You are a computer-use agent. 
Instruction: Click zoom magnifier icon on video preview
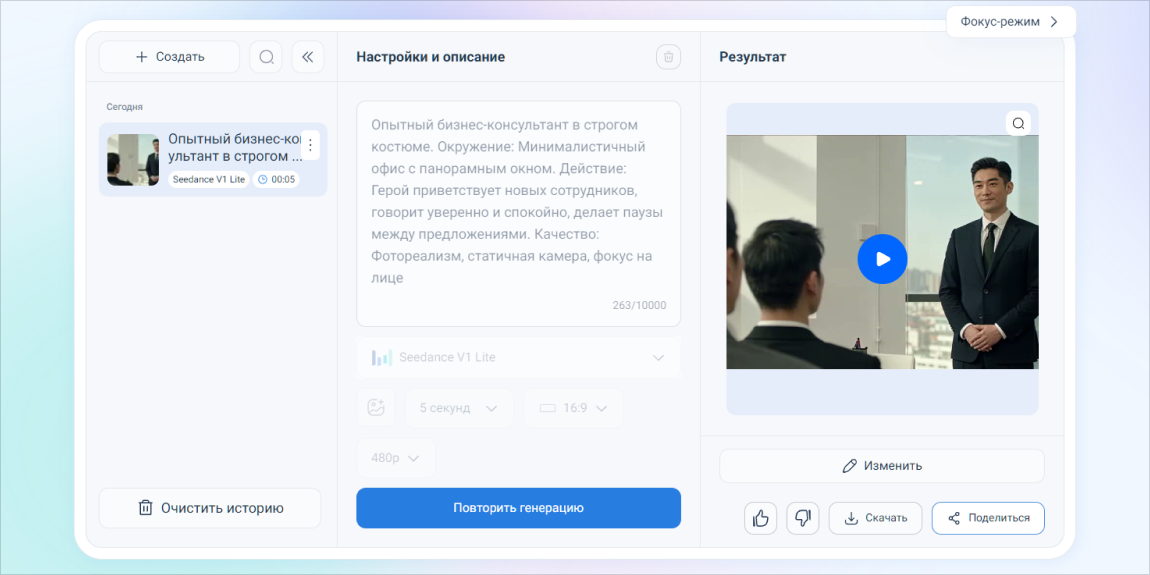pyautogui.click(x=1018, y=123)
